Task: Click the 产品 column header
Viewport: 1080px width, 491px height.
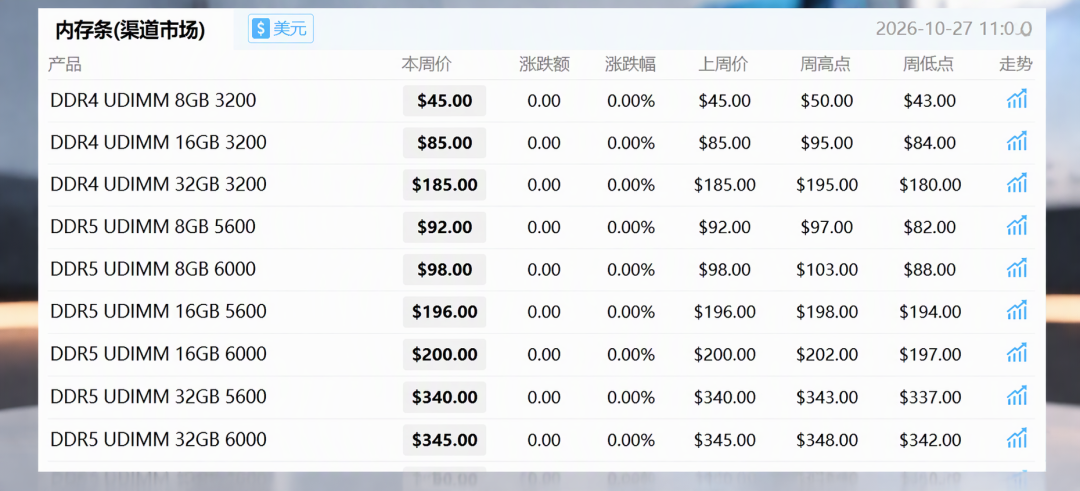Action: pos(65,65)
